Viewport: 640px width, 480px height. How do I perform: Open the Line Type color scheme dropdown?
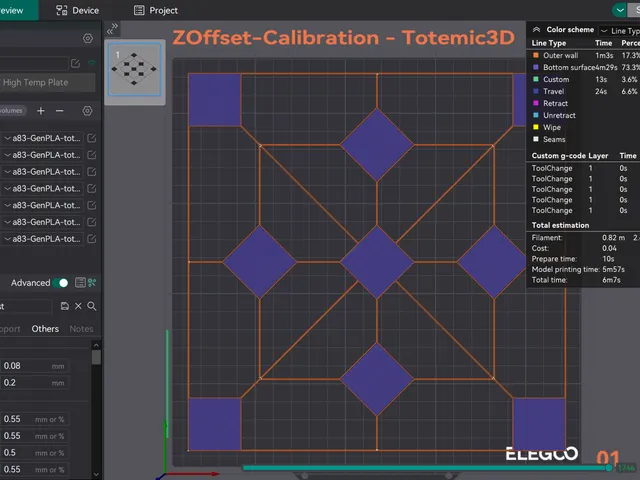click(620, 31)
